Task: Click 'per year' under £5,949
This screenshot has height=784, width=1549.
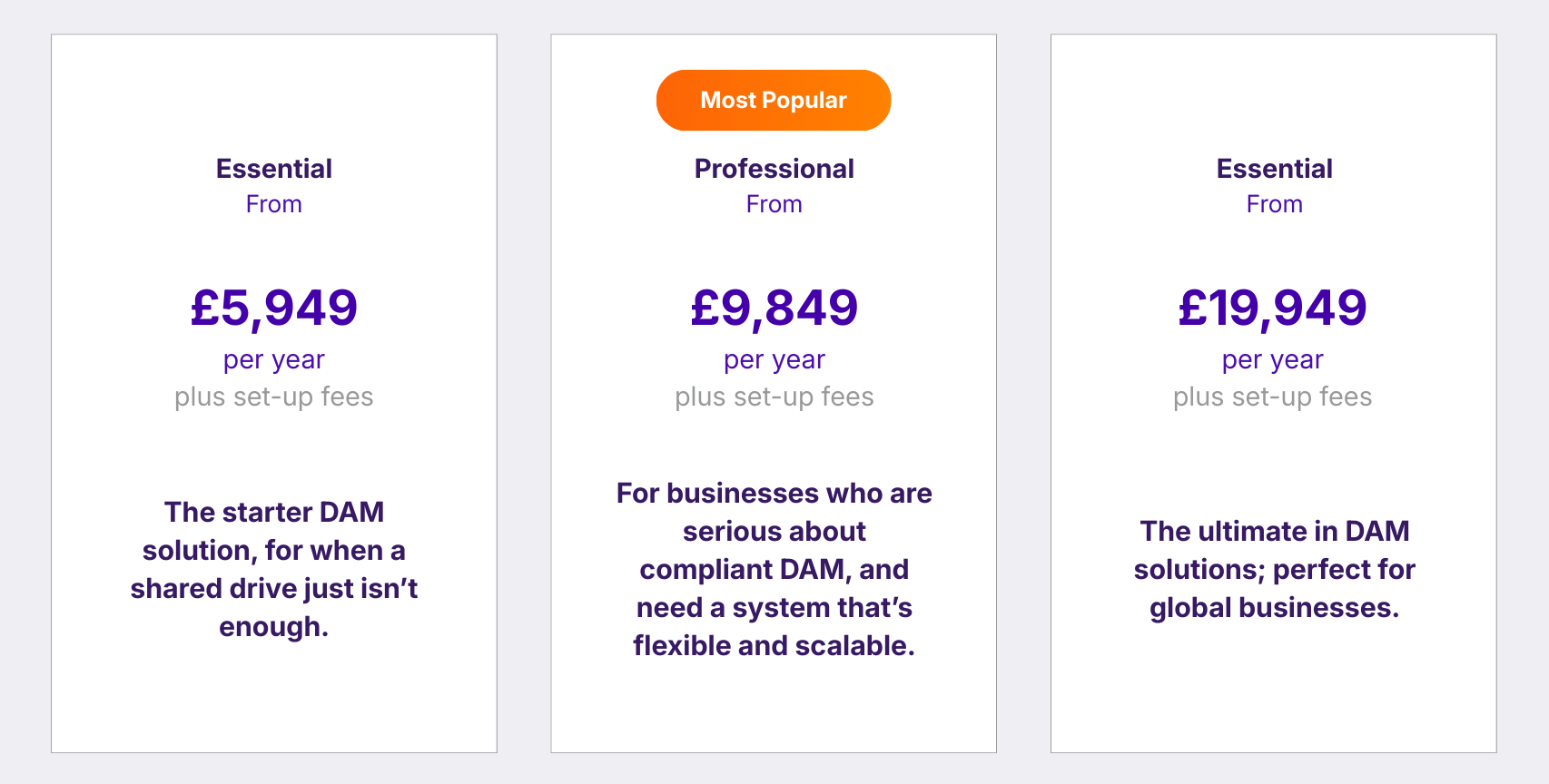Action: (x=274, y=360)
